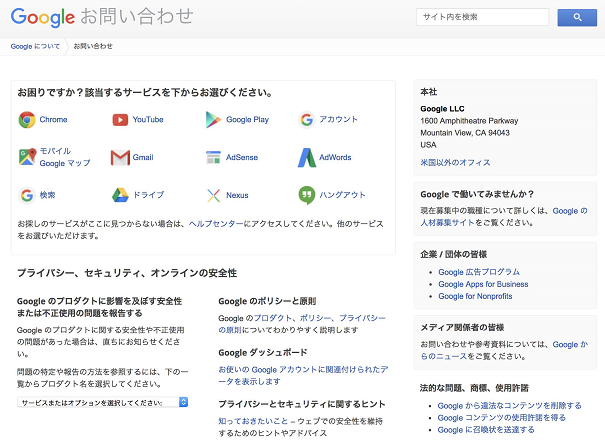Click the 企業 / 団体の皆様 heading
The image size is (605, 447).
click(453, 254)
